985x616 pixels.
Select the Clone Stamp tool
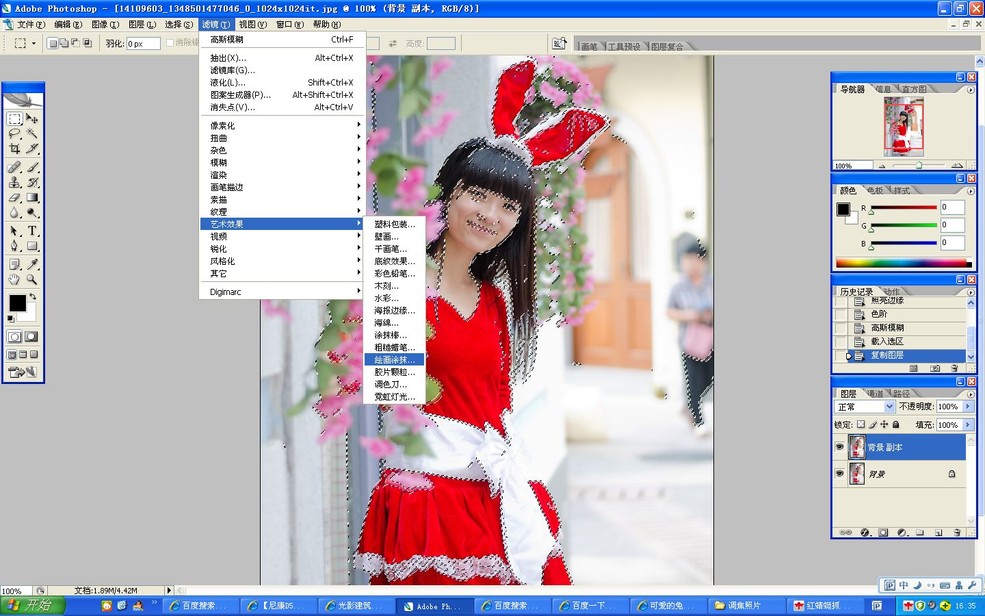15,183
